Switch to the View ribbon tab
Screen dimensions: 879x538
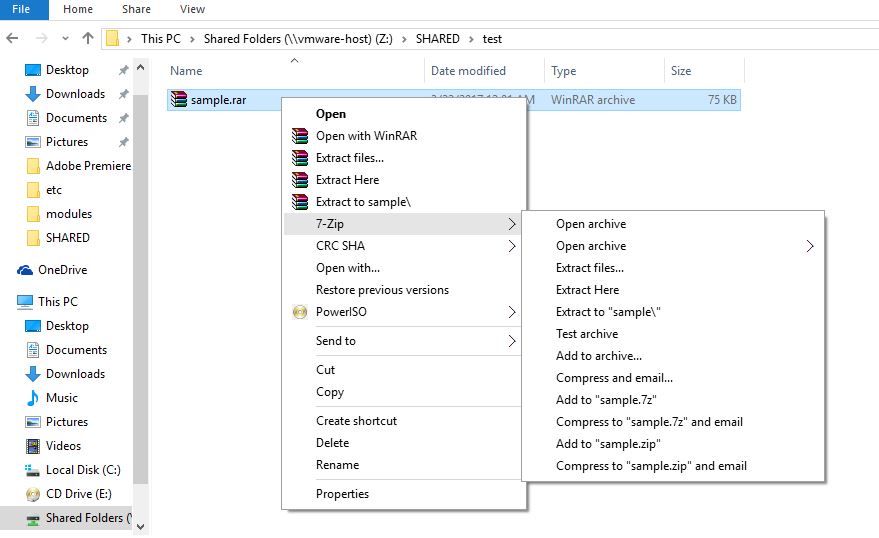click(192, 9)
